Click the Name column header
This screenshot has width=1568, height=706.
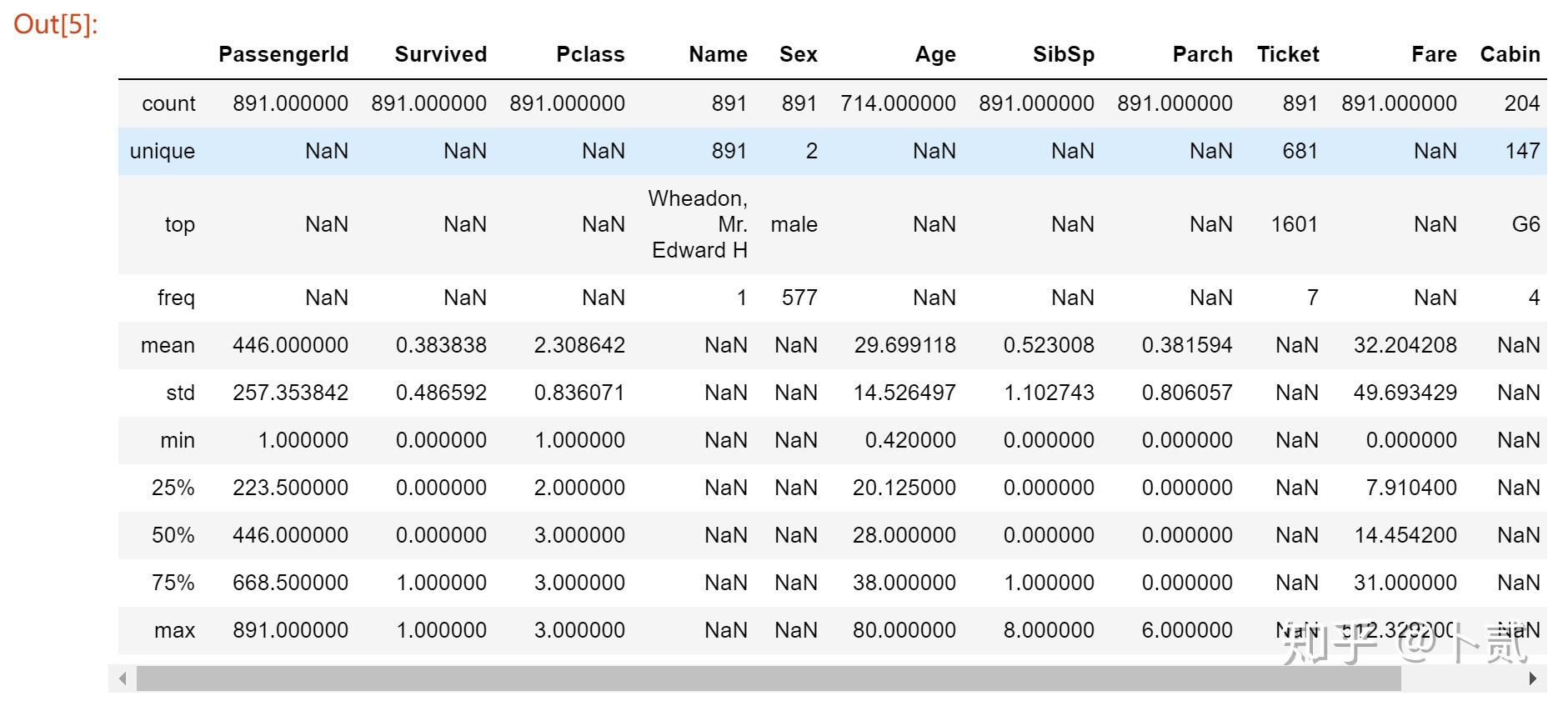718,54
